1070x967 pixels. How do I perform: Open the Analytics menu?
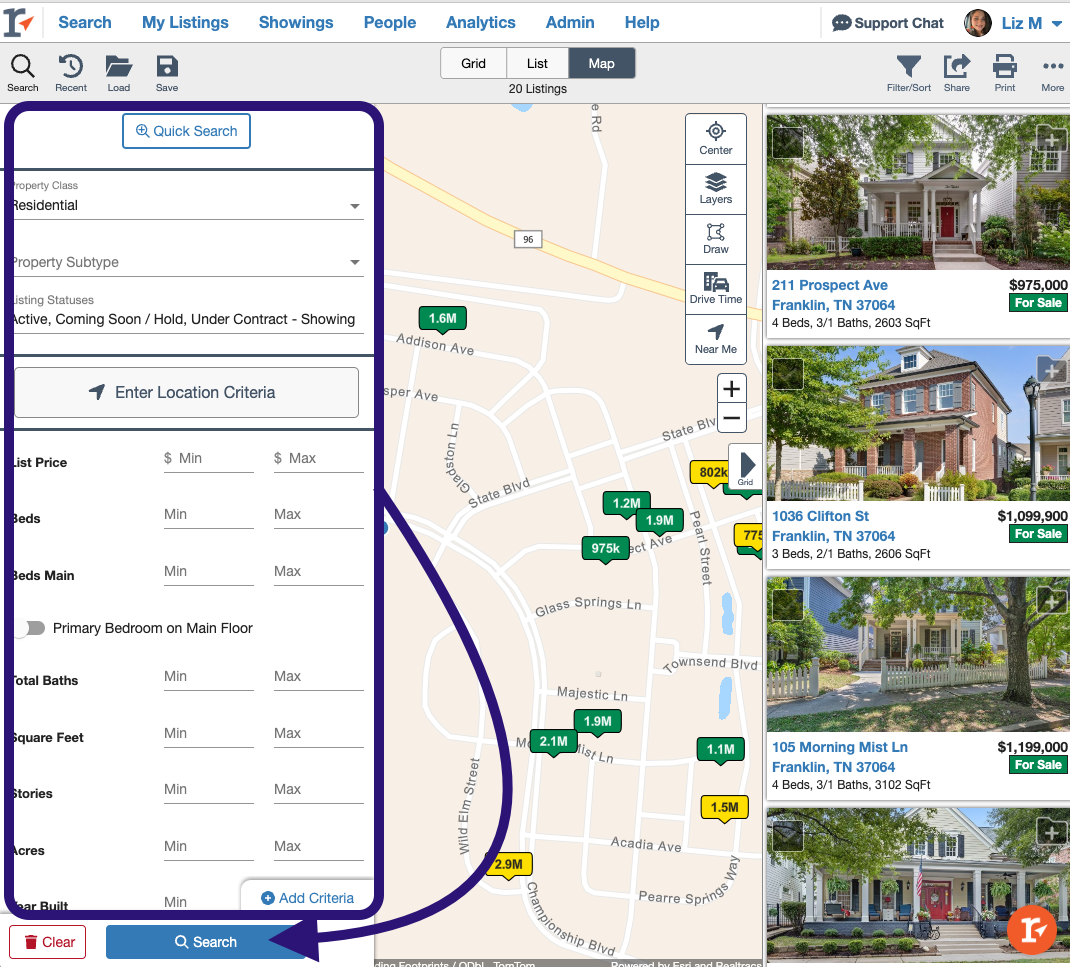pos(480,23)
